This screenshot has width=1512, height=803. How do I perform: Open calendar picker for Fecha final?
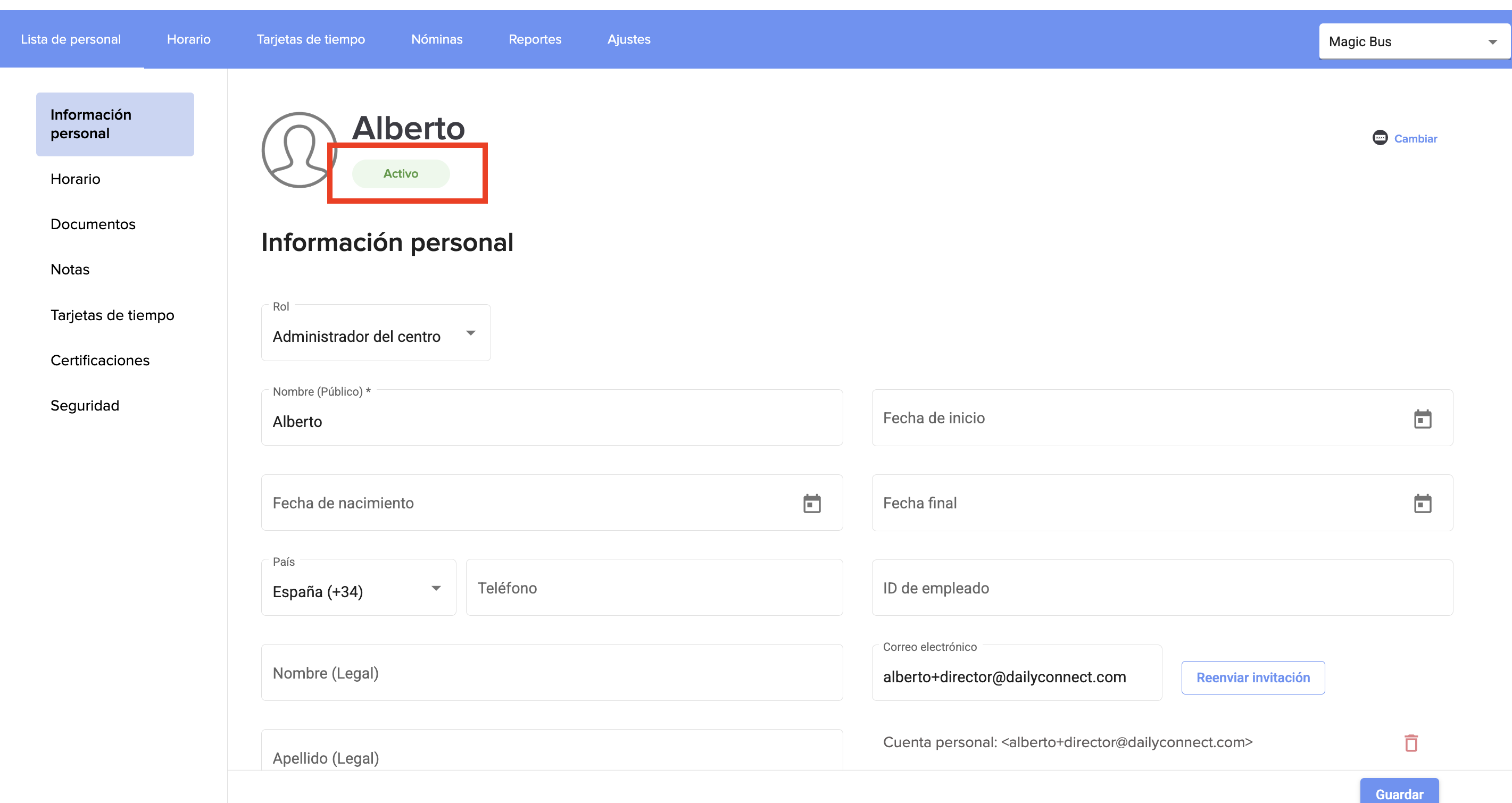(1422, 503)
